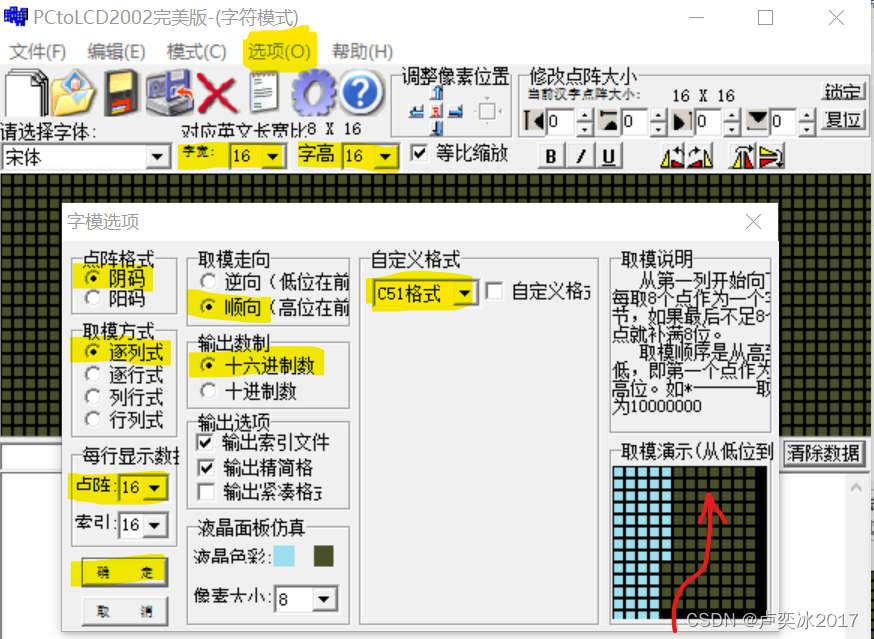Shift pixels down with the down arrow
The width and height of the screenshot is (874, 639).
pos(436,128)
